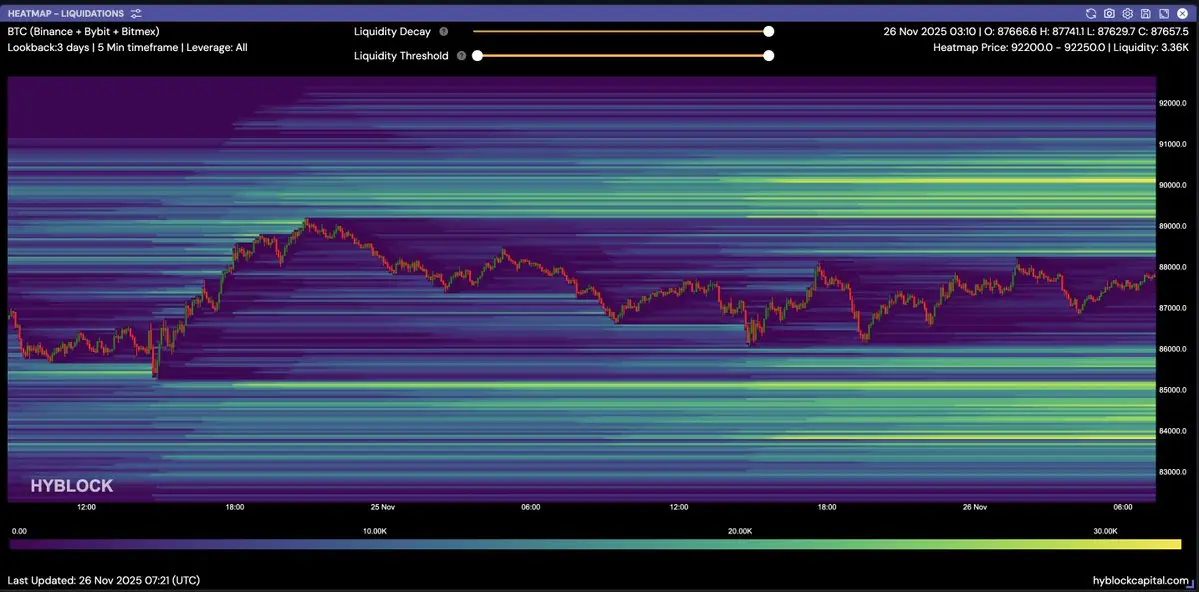This screenshot has width=1199, height=592.
Task: Click the 83000.0 price axis label
Action: pyautogui.click(x=1172, y=472)
